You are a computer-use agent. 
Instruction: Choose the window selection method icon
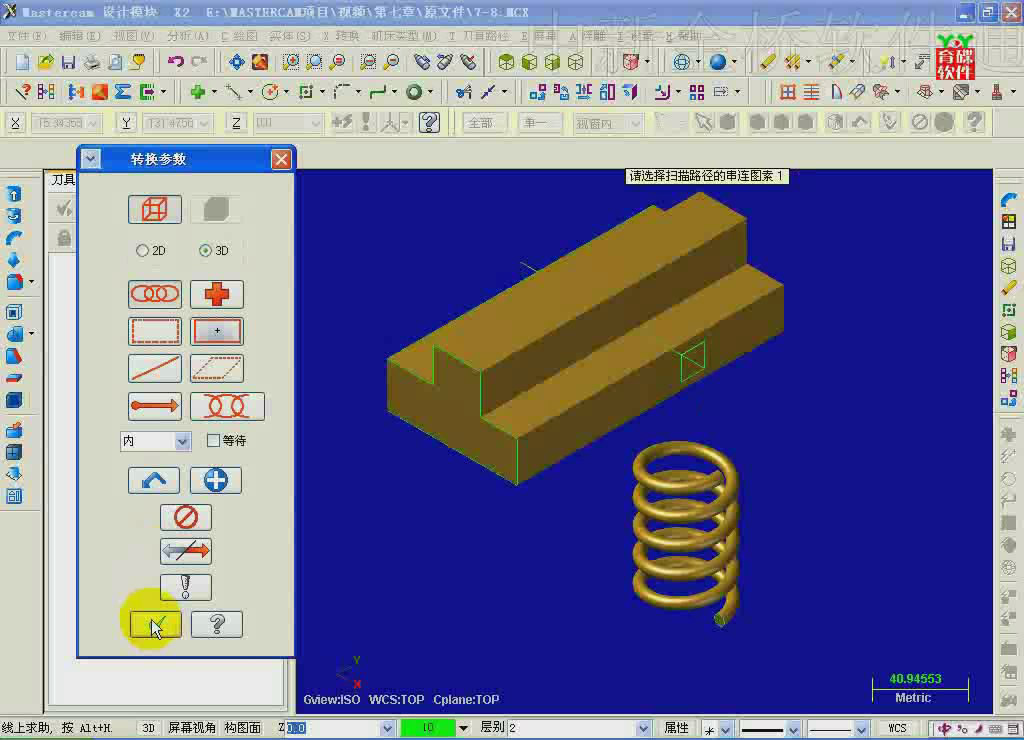point(155,332)
